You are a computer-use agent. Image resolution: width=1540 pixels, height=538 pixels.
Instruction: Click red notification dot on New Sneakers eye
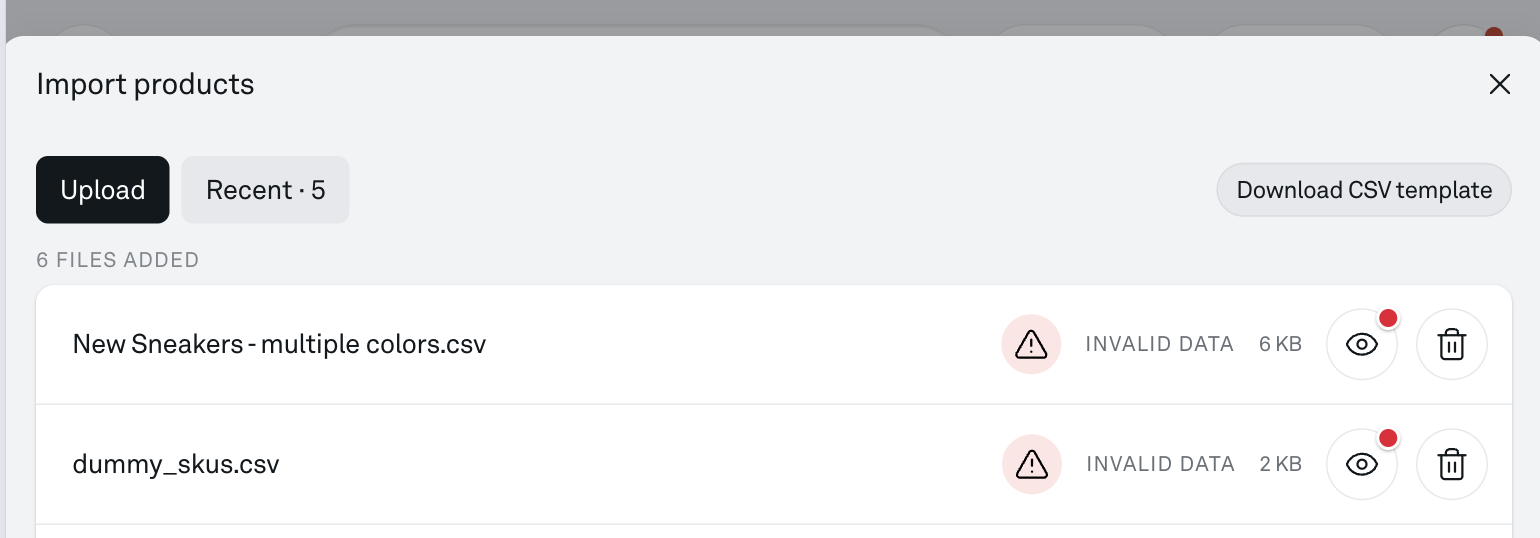coord(1388,319)
